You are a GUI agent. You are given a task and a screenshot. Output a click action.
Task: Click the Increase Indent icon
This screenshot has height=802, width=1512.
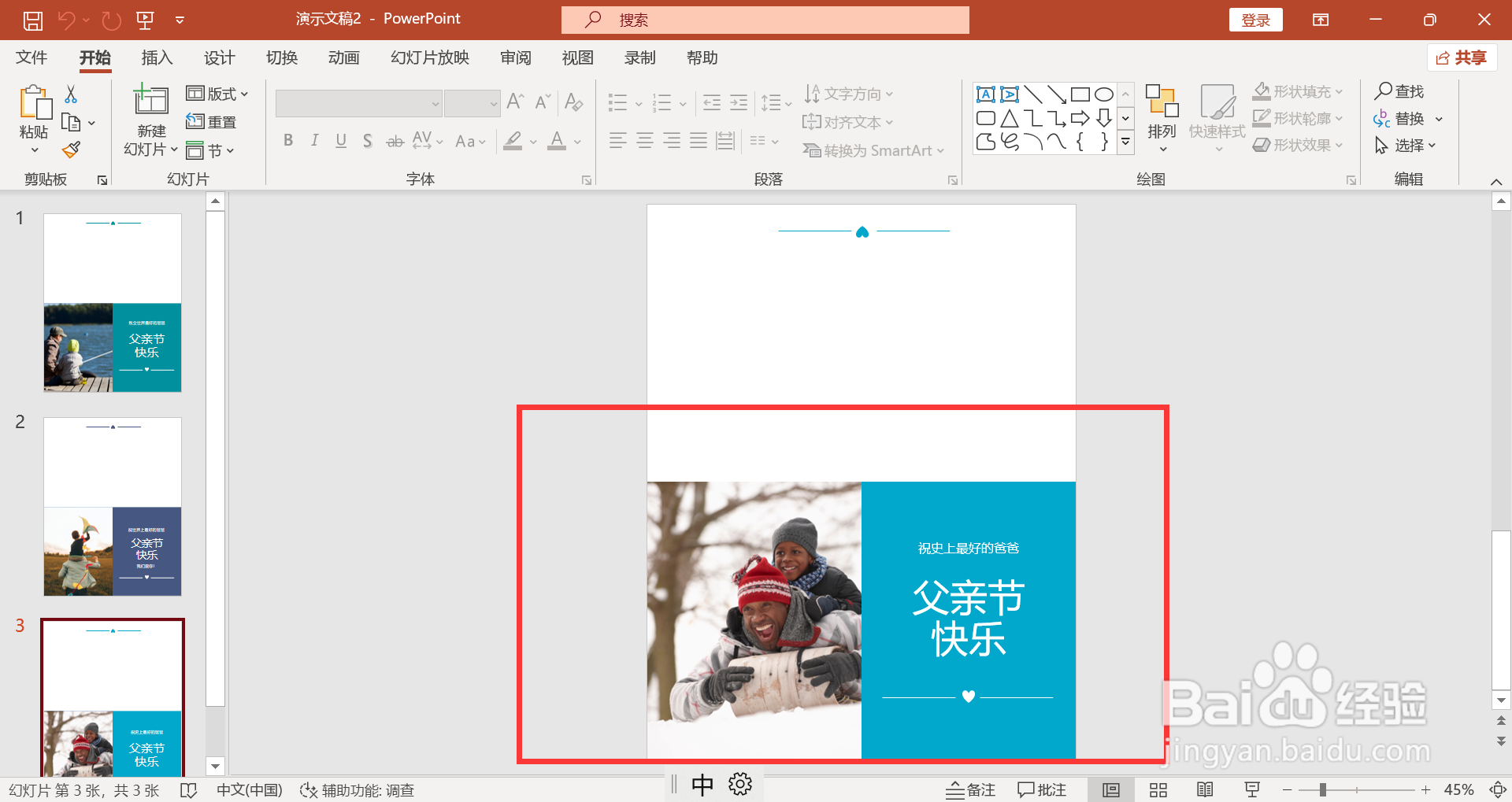pyautogui.click(x=739, y=102)
